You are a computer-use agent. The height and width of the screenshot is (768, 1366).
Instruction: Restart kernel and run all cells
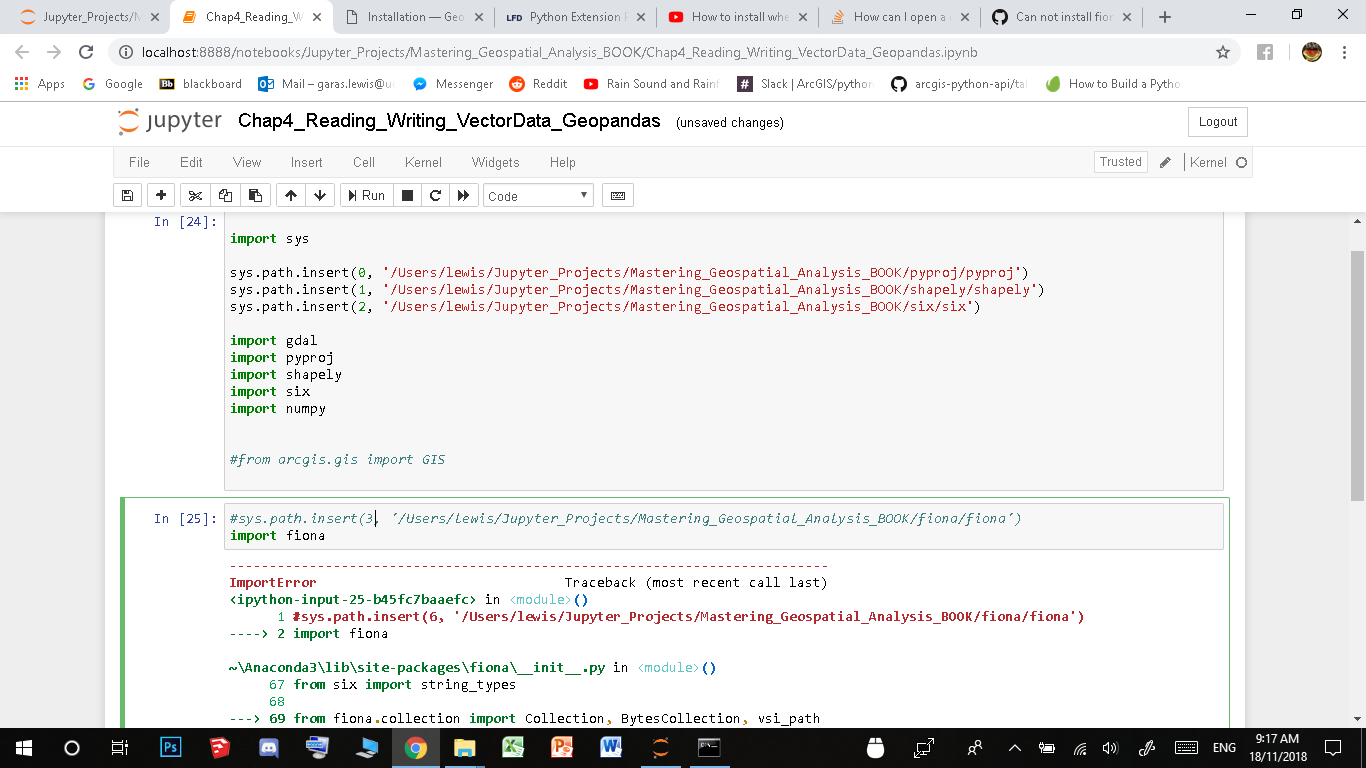pos(464,195)
